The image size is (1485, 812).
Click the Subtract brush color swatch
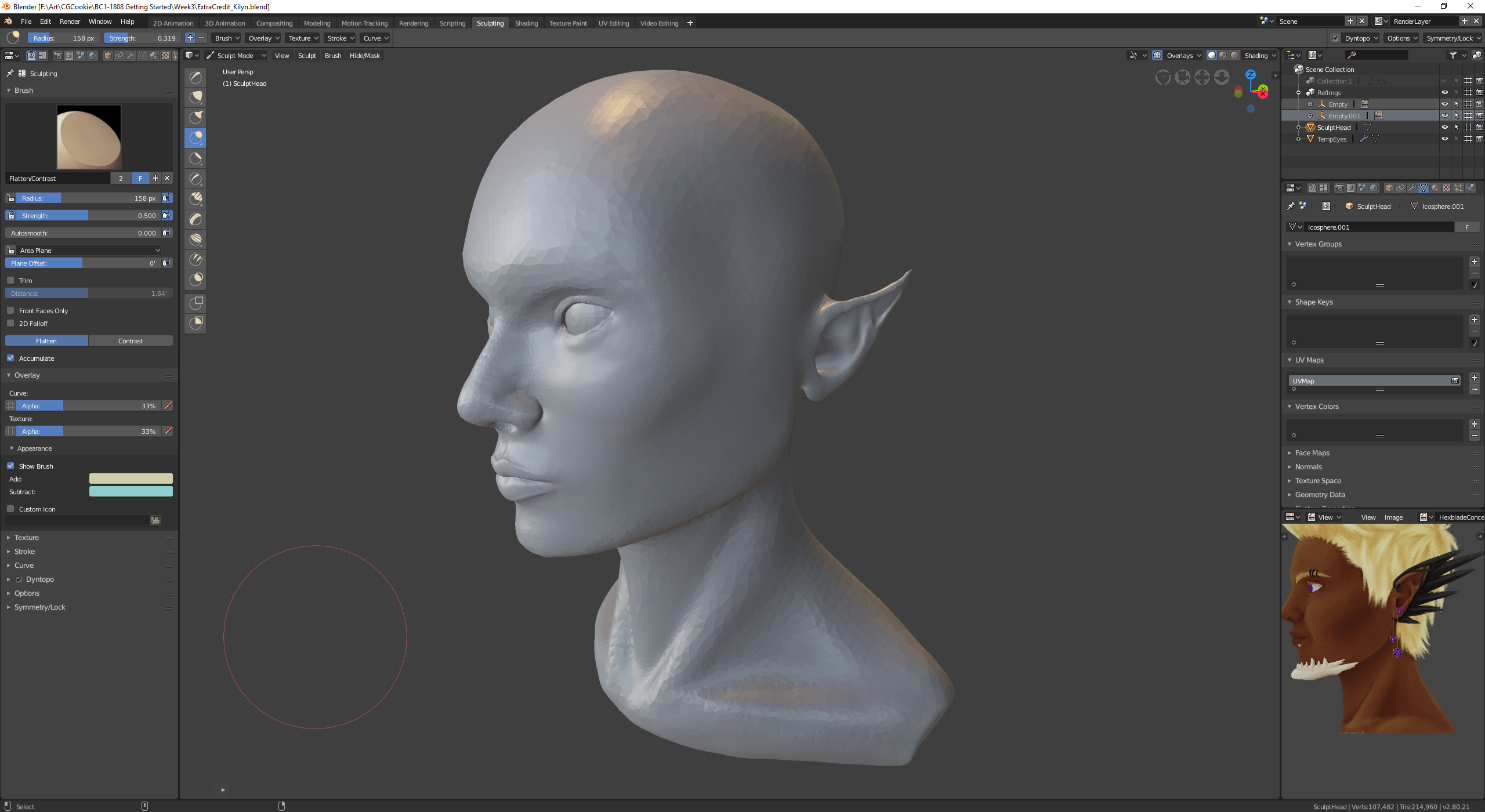tap(131, 491)
